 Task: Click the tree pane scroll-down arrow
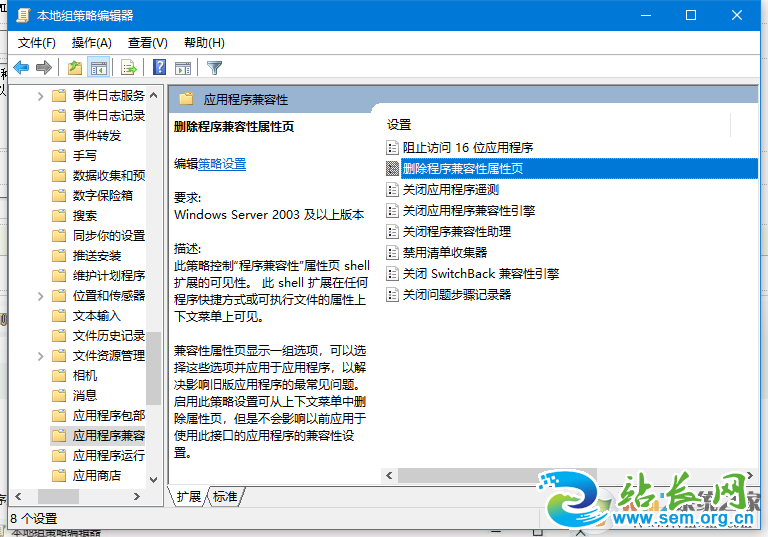pyautogui.click(x=153, y=480)
